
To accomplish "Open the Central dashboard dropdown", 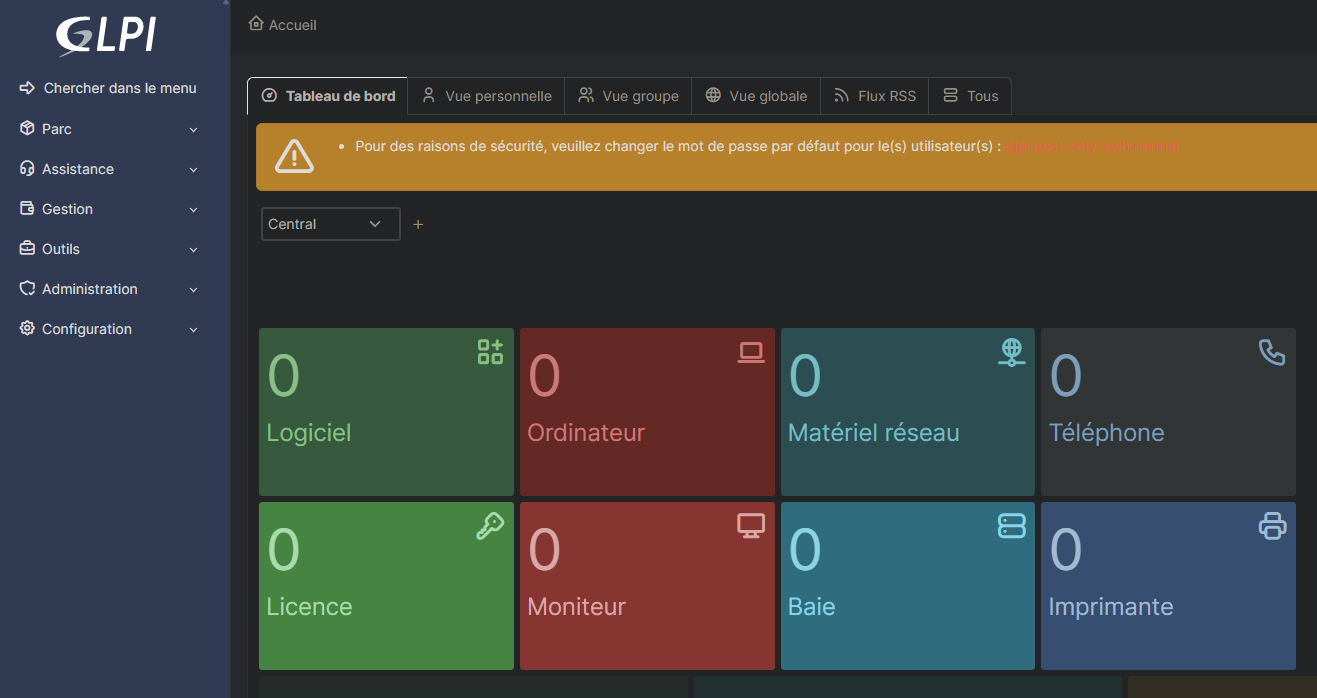I will 330,224.
